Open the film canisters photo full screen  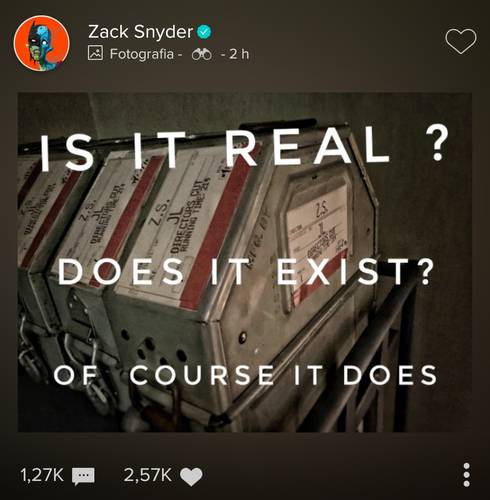click(245, 262)
